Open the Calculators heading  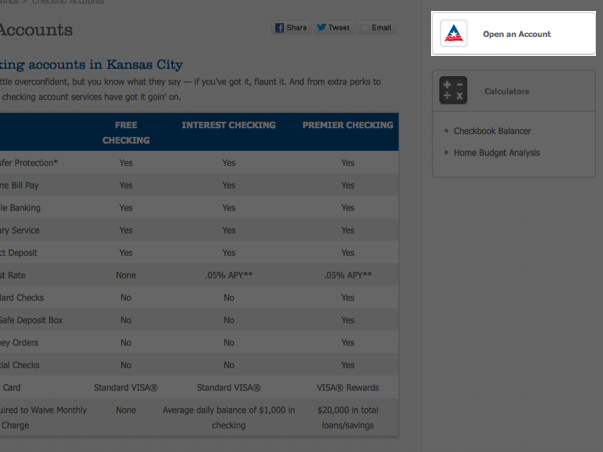pos(506,91)
